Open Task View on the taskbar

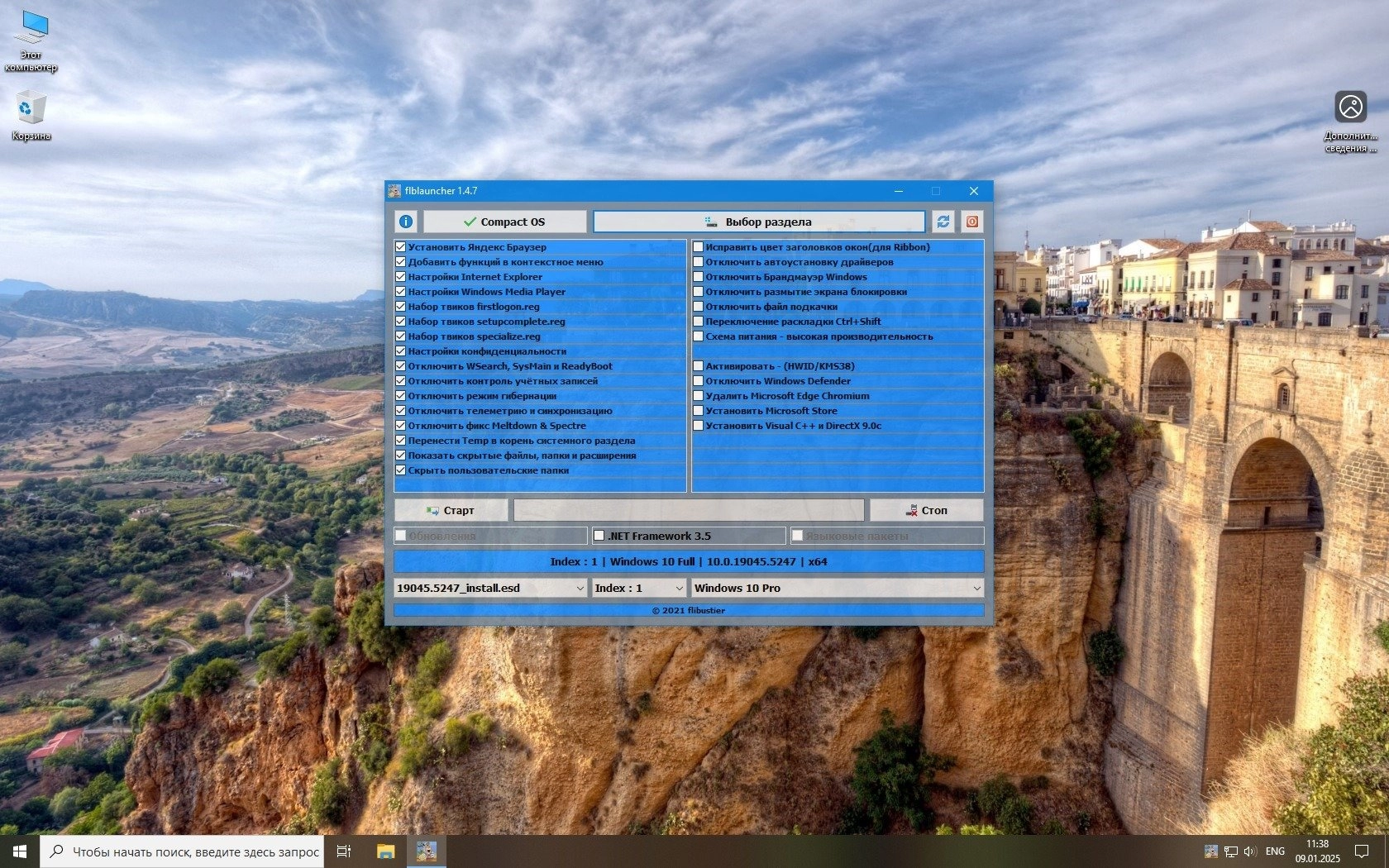pyautogui.click(x=345, y=851)
